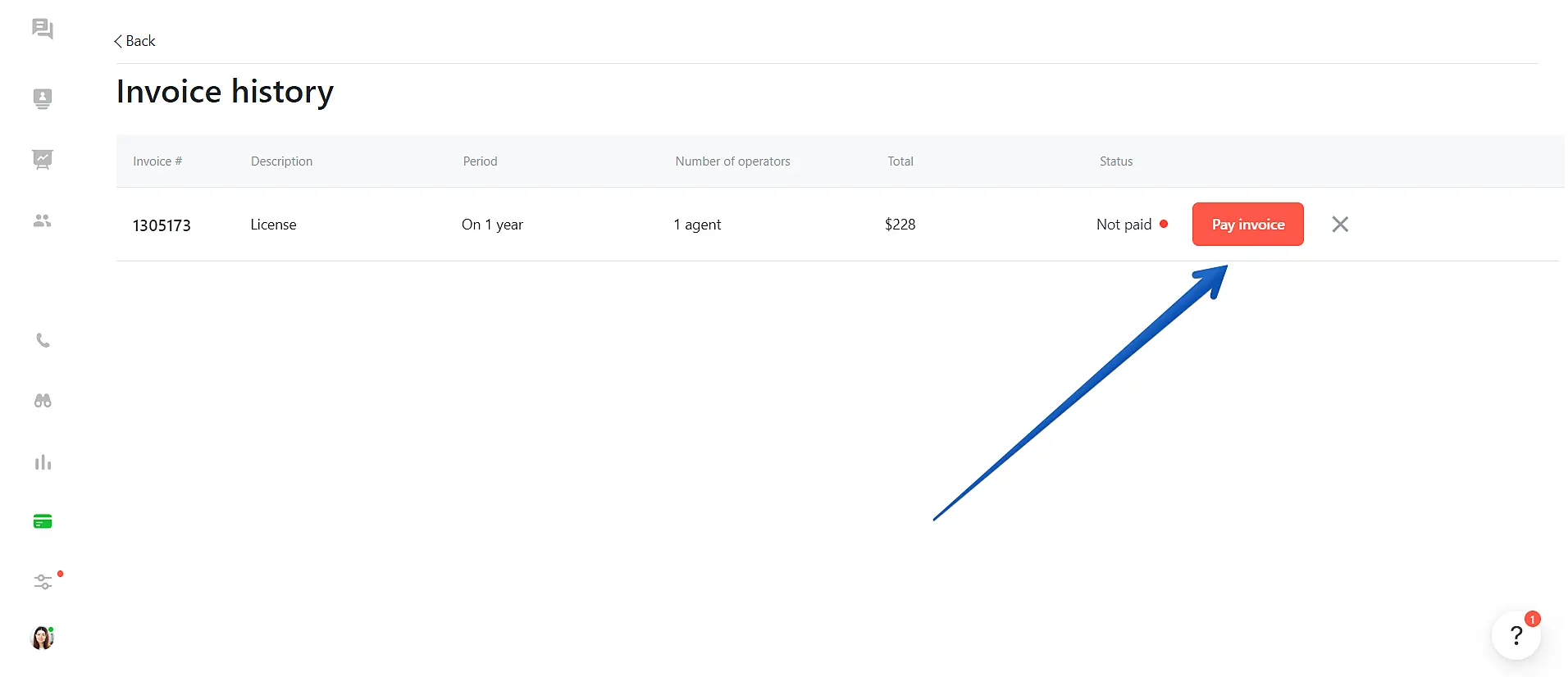
Task: Click the Number of operators column header
Action: [732, 161]
